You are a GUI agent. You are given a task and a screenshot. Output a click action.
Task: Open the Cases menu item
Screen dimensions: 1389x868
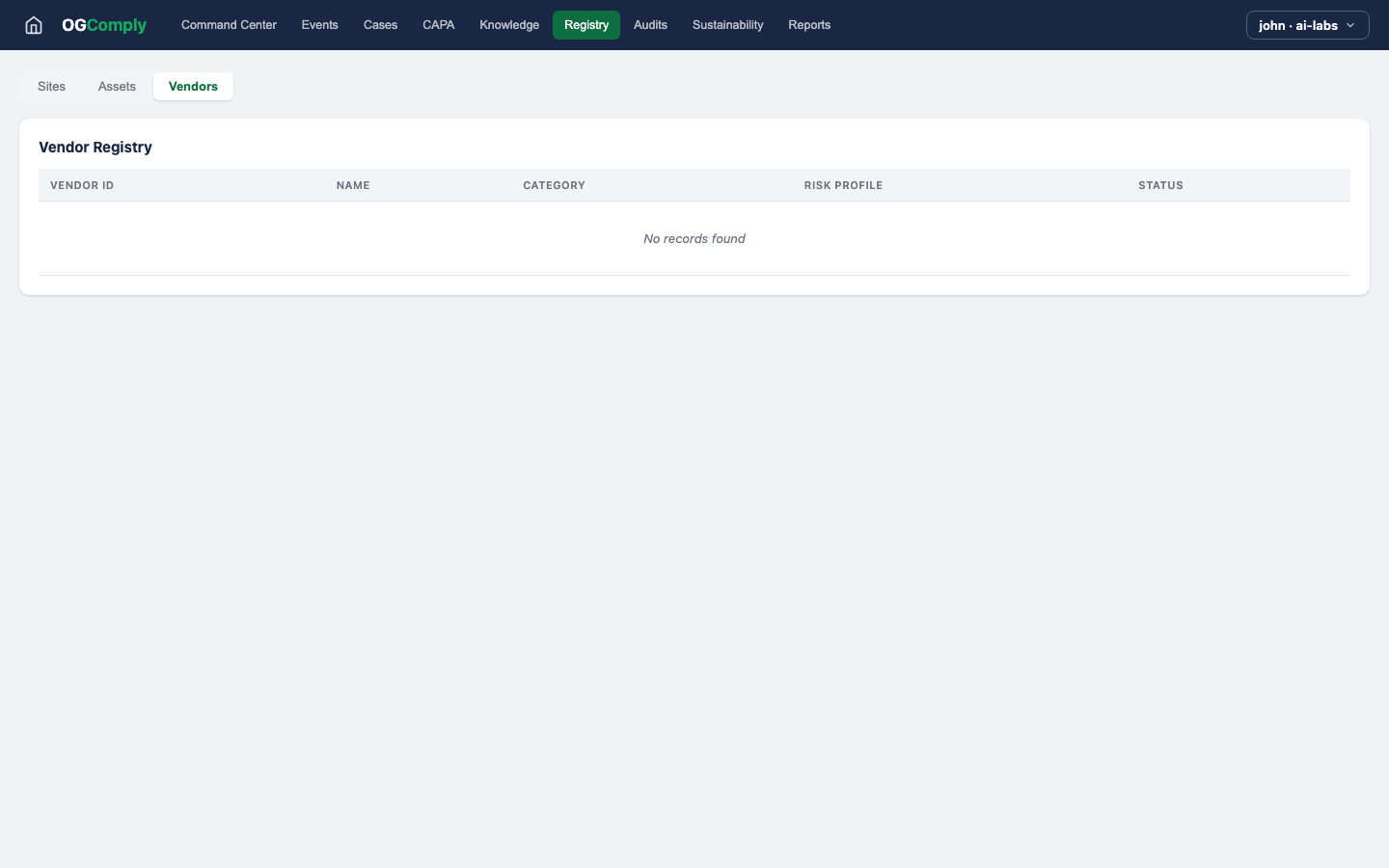[380, 25]
